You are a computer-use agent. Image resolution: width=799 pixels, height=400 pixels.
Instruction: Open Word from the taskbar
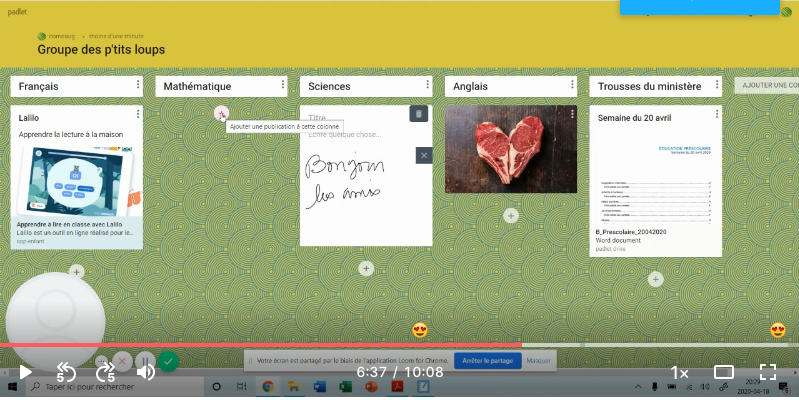pyautogui.click(x=319, y=387)
